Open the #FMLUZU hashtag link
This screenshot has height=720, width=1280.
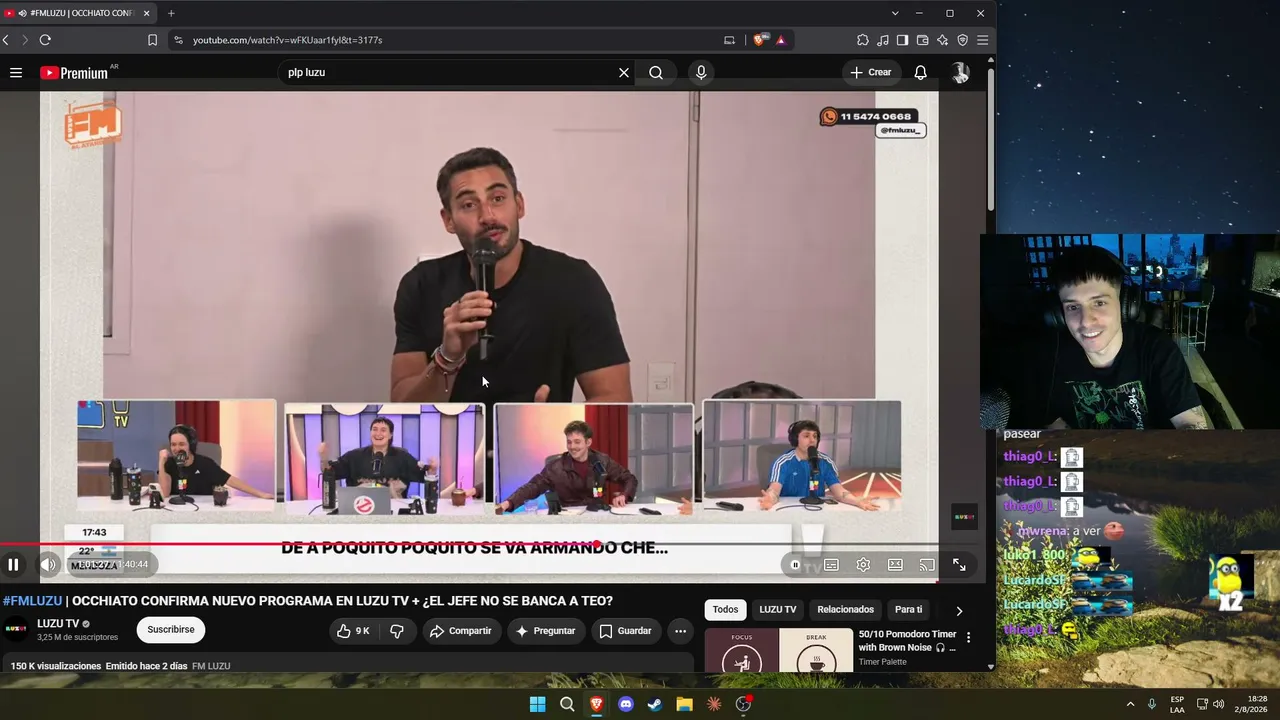[x=32, y=601]
